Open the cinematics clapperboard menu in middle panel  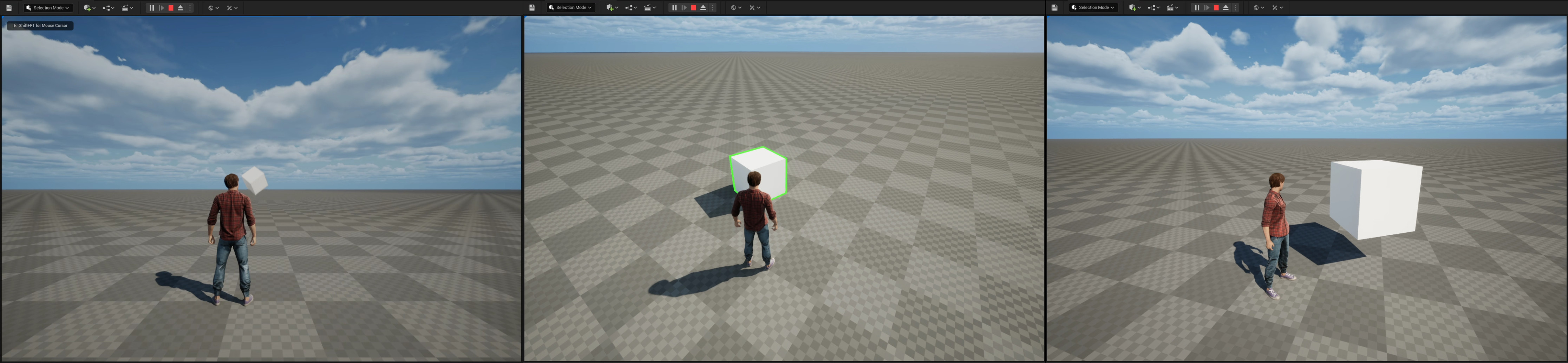click(x=649, y=8)
